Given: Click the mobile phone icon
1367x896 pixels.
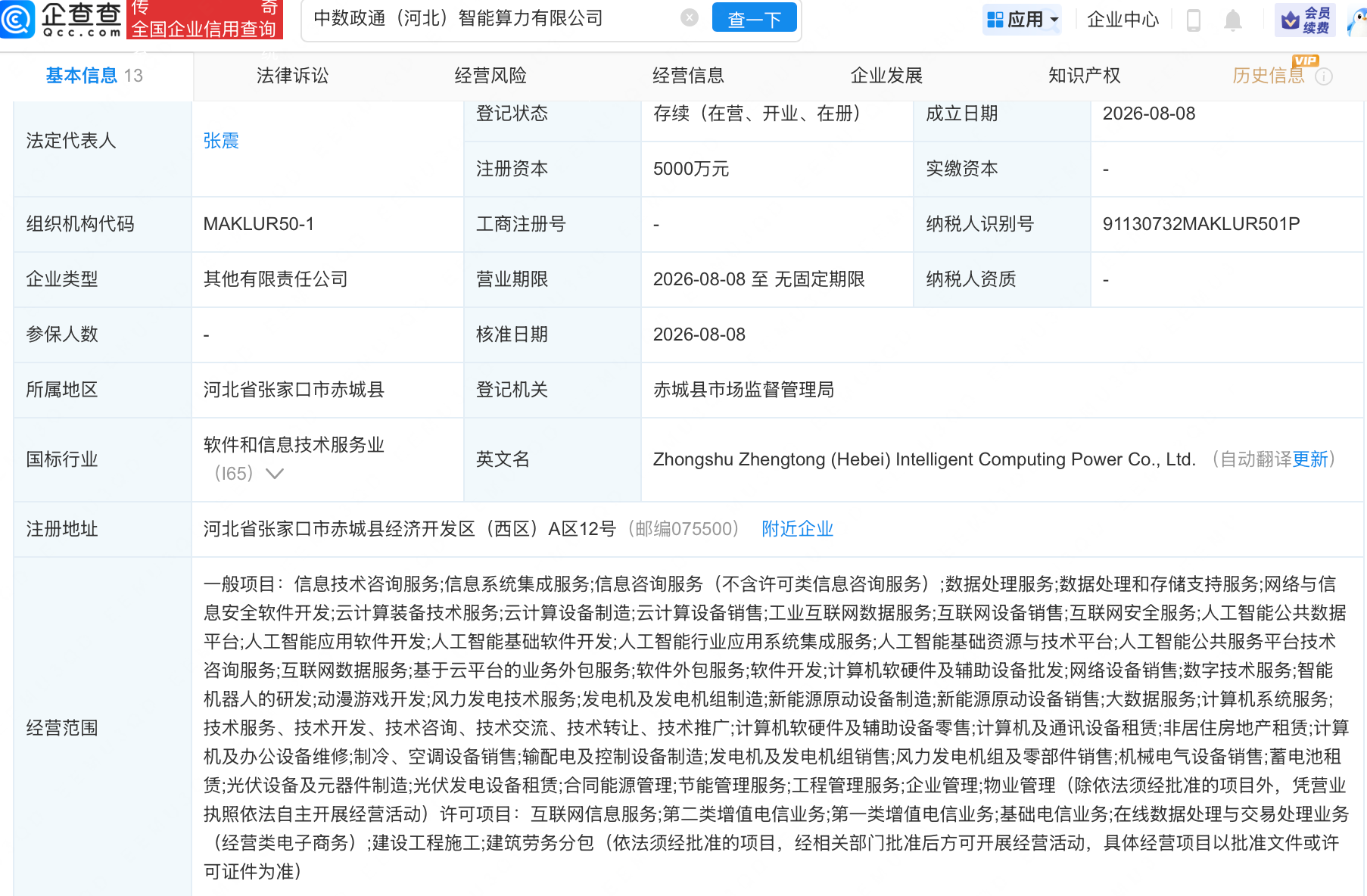Looking at the screenshot, I should (1194, 20).
